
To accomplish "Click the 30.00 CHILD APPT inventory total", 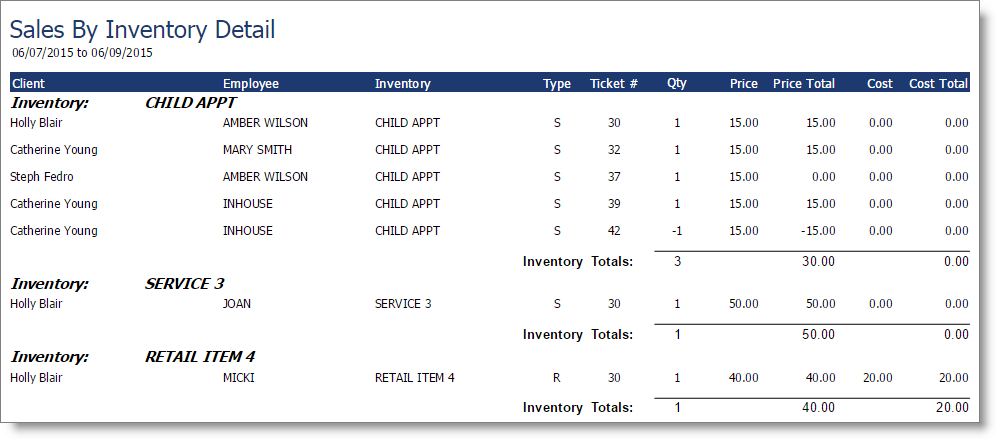I will (x=820, y=261).
